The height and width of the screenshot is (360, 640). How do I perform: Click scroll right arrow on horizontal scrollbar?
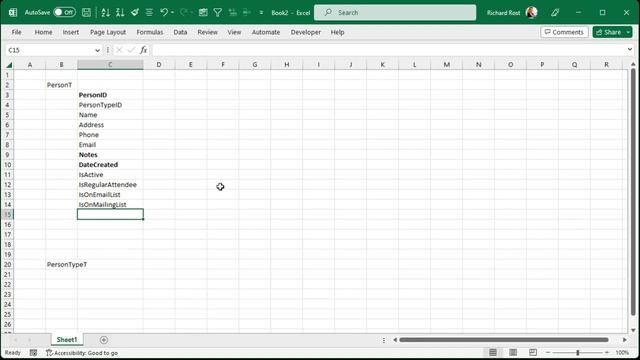coord(624,340)
